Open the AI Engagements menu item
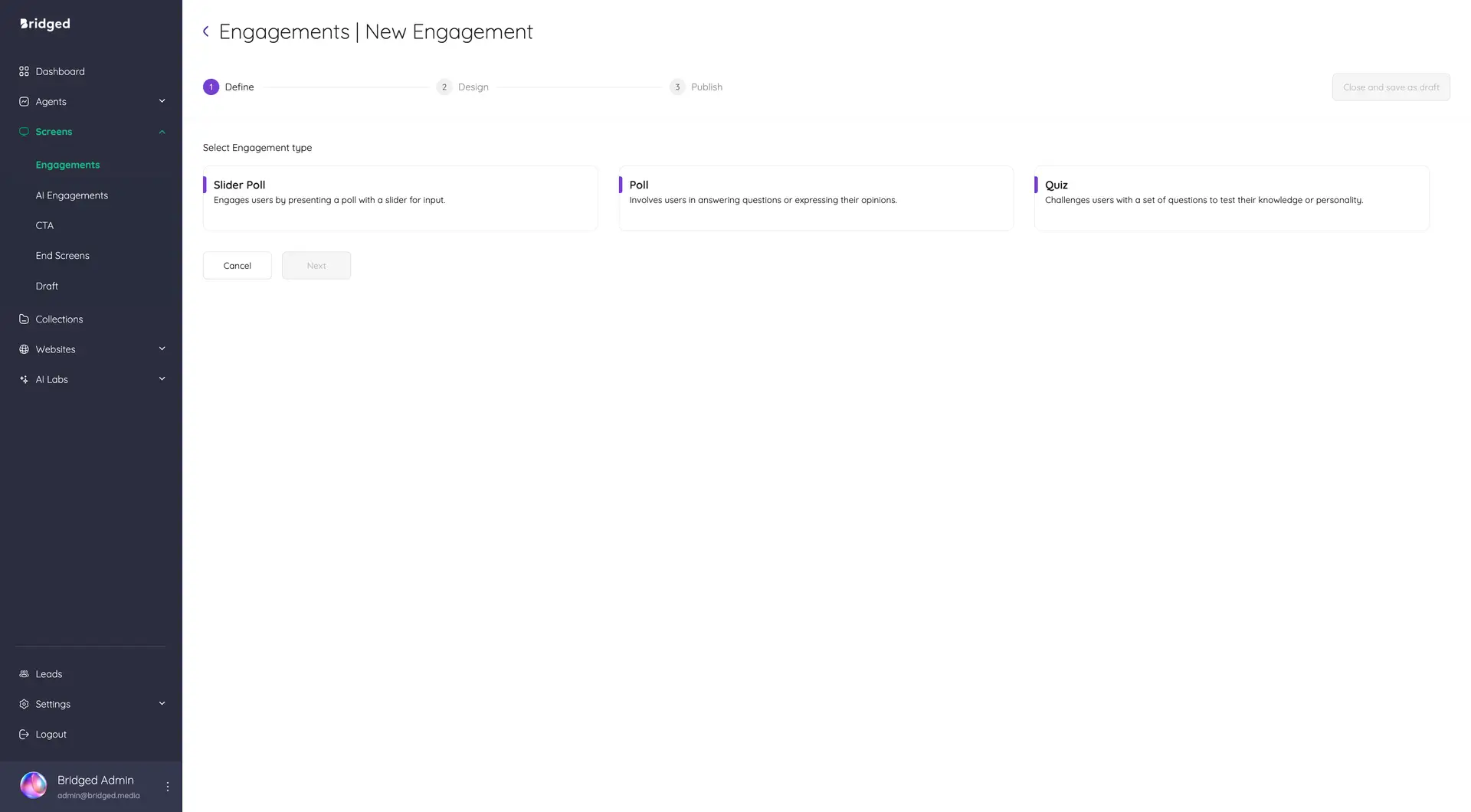Image resolution: width=1471 pixels, height=812 pixels. pos(72,195)
